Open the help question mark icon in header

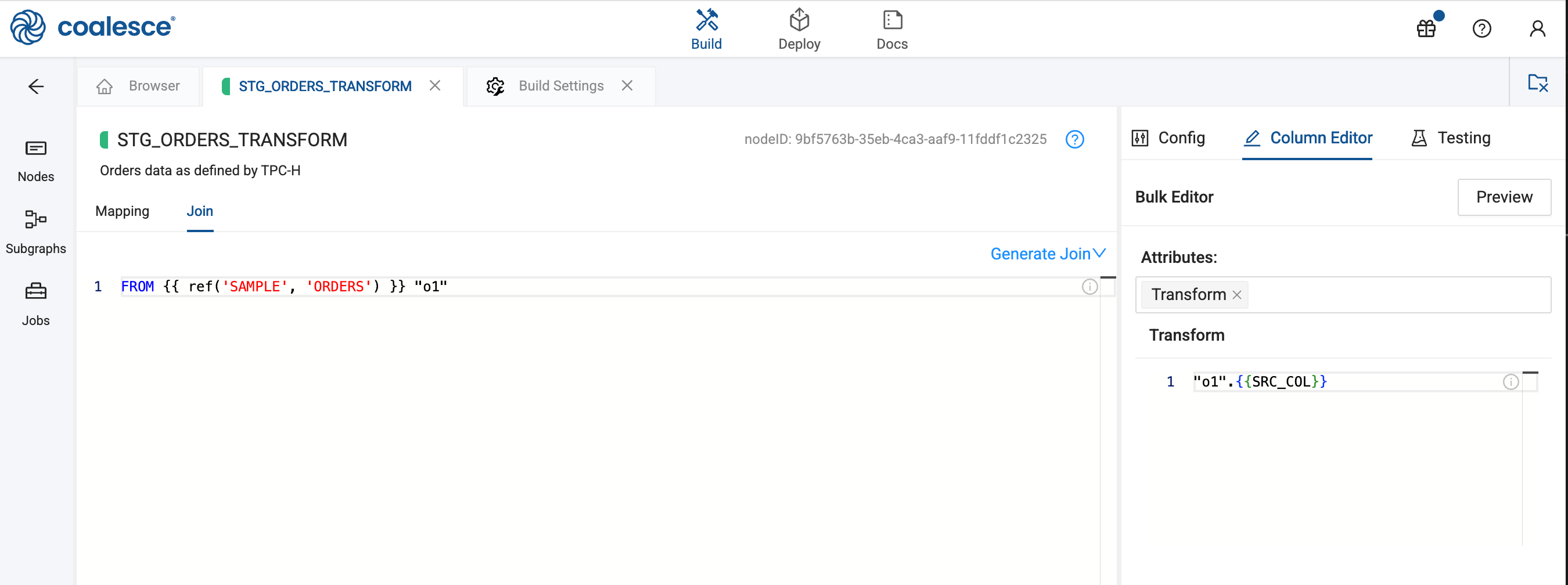(x=1481, y=28)
